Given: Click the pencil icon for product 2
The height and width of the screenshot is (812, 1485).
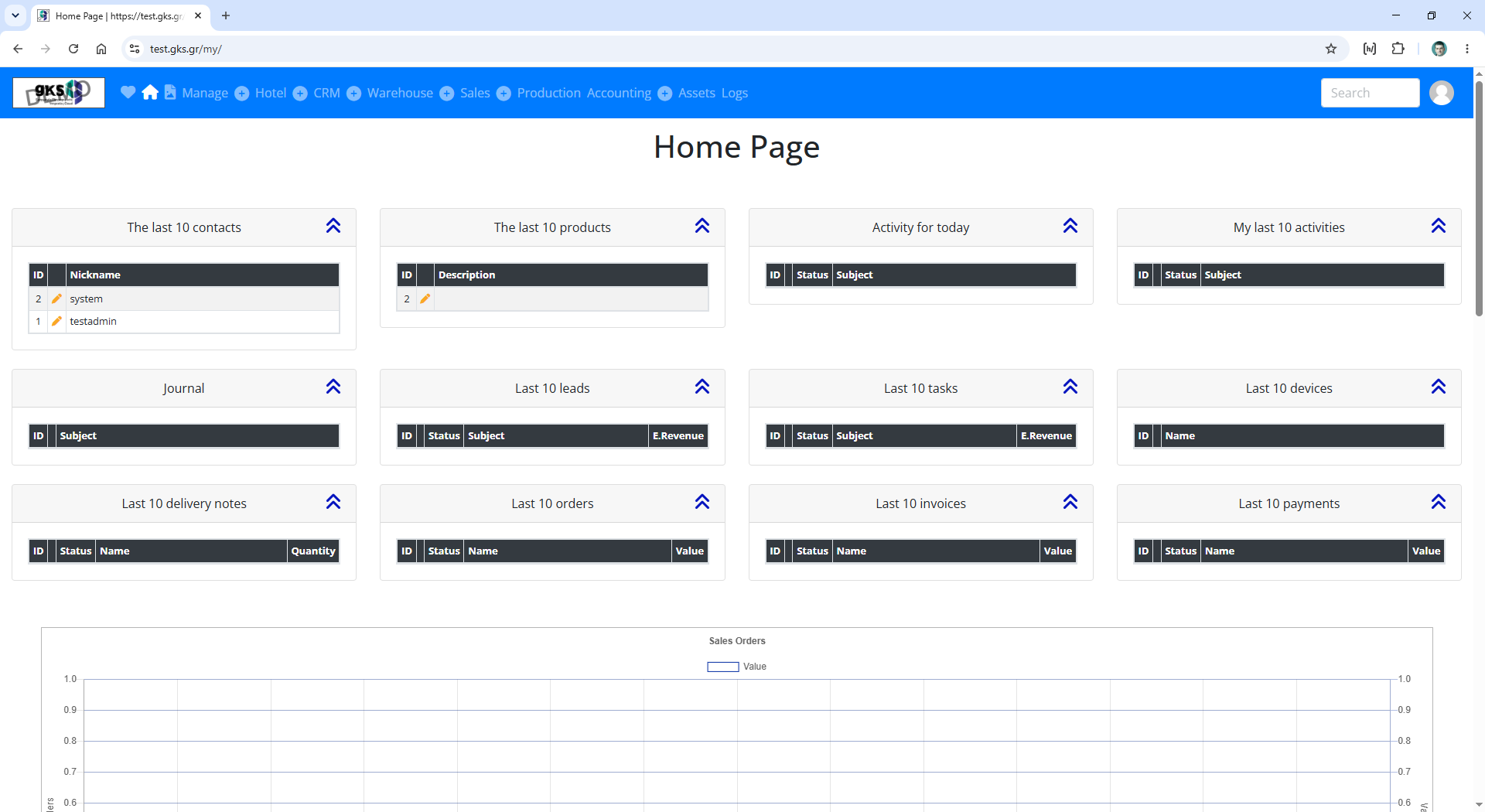Looking at the screenshot, I should [425, 299].
